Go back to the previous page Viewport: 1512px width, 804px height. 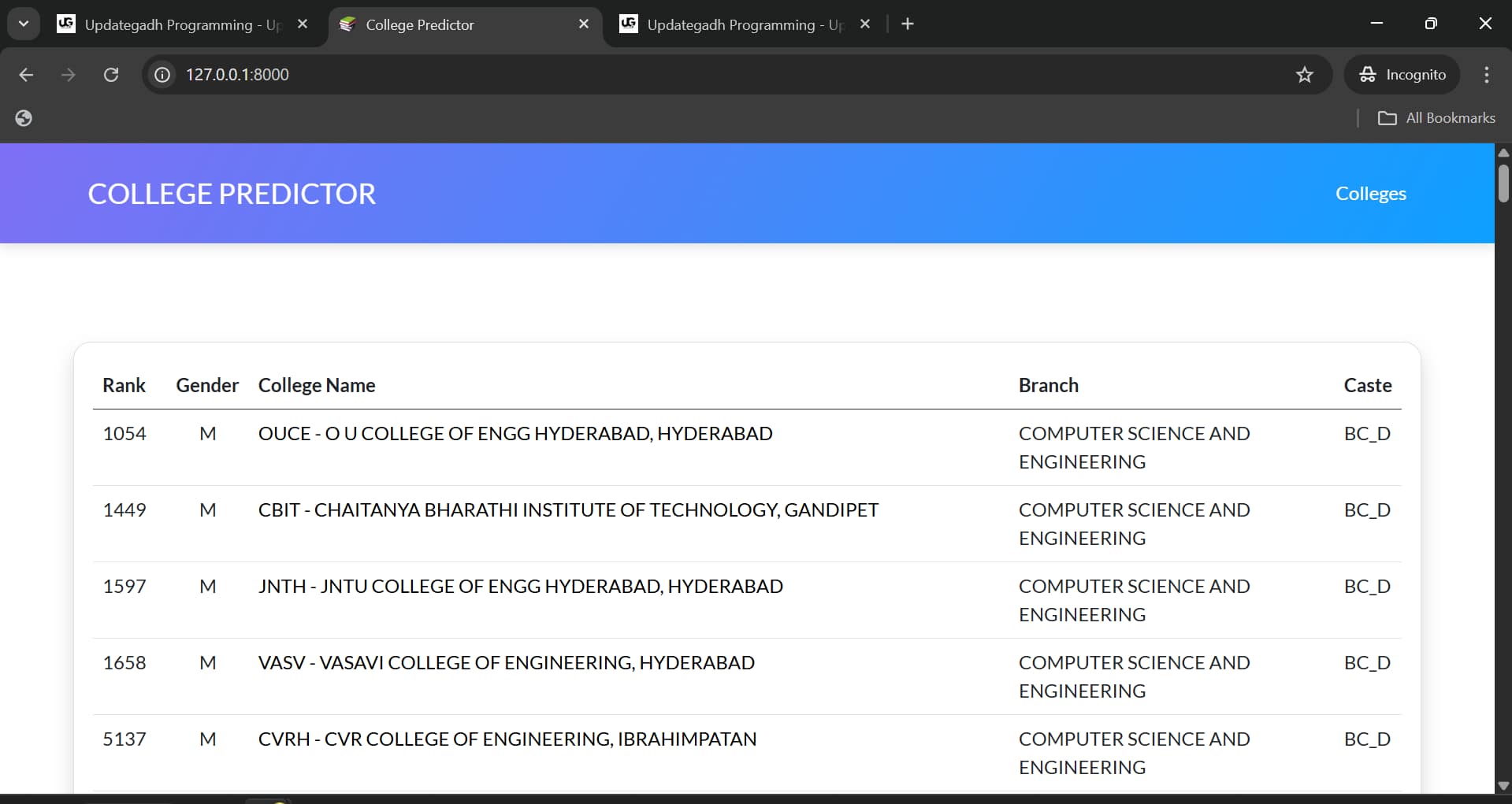pyautogui.click(x=26, y=75)
